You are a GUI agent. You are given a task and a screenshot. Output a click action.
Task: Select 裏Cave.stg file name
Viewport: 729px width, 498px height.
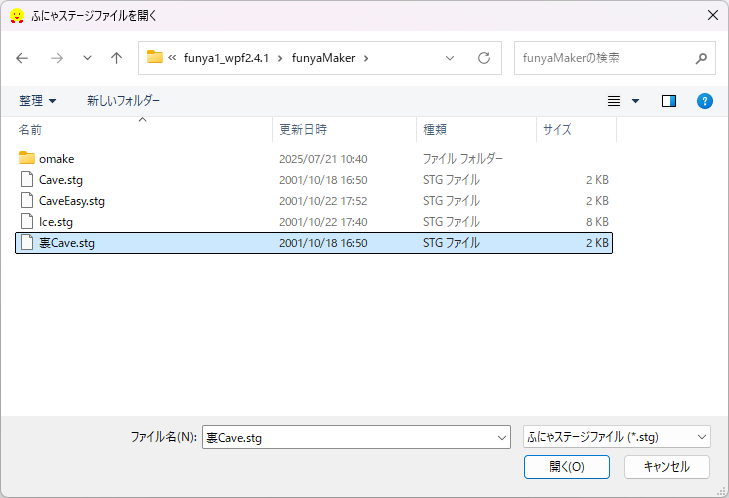click(x=67, y=243)
